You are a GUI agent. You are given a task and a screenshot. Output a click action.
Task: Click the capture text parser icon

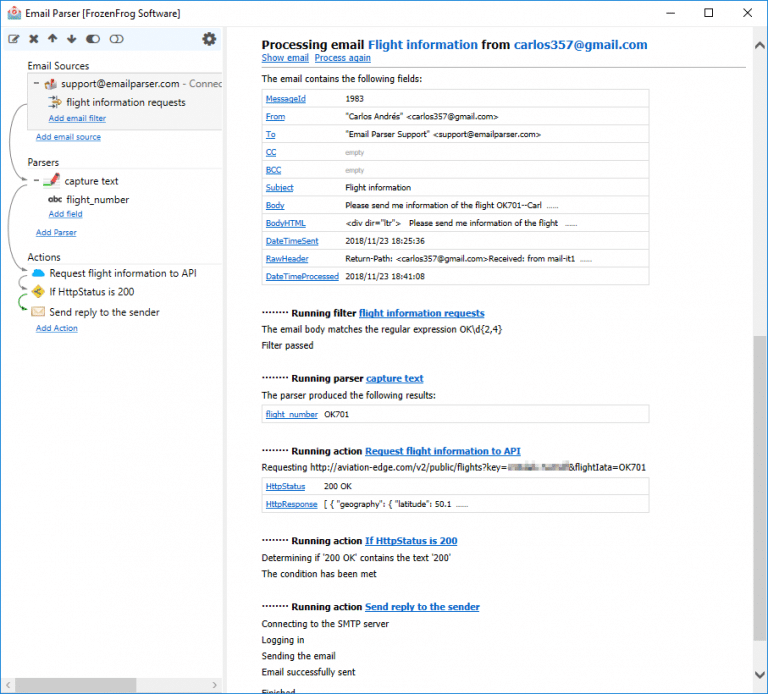[x=51, y=181]
